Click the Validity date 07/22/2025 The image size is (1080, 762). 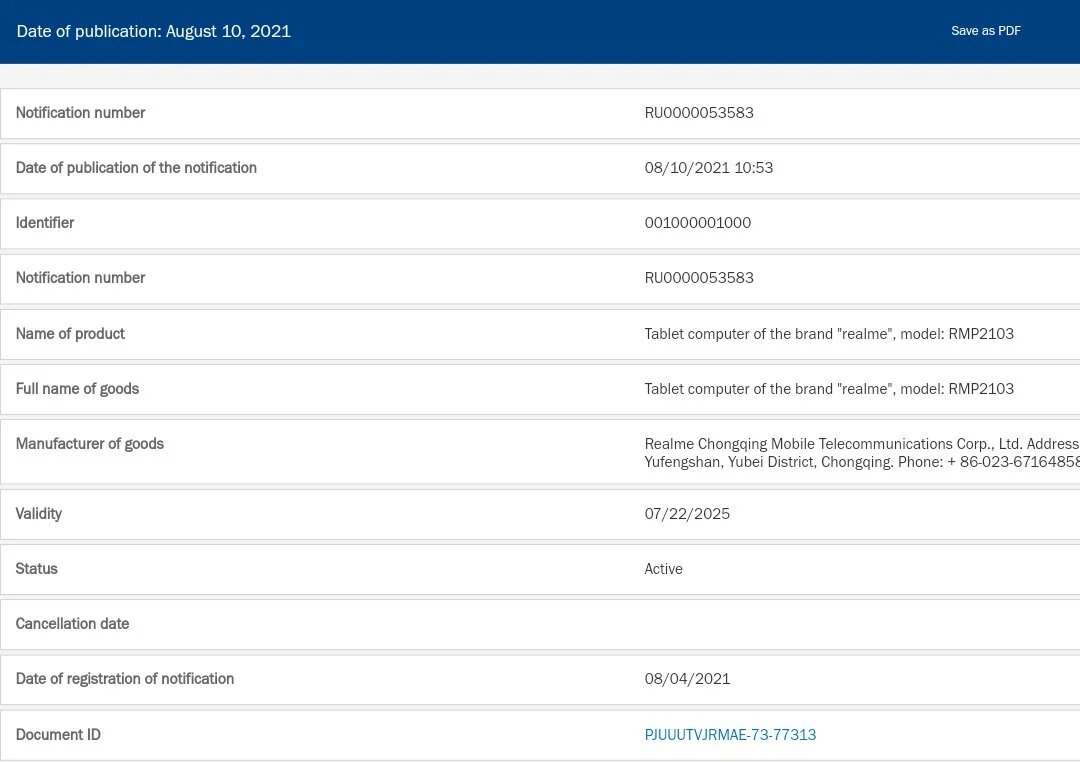[x=687, y=514]
